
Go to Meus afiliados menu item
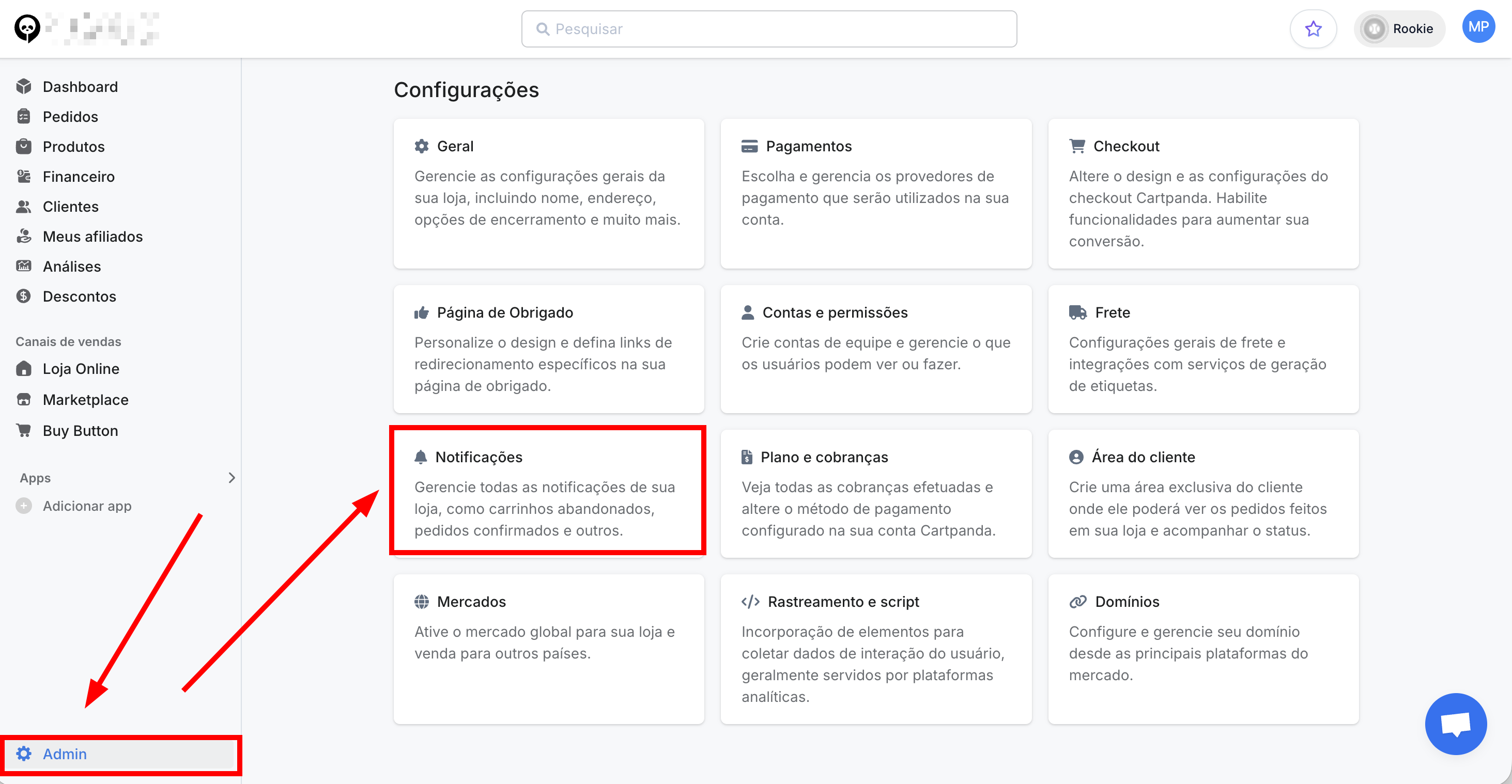92,237
